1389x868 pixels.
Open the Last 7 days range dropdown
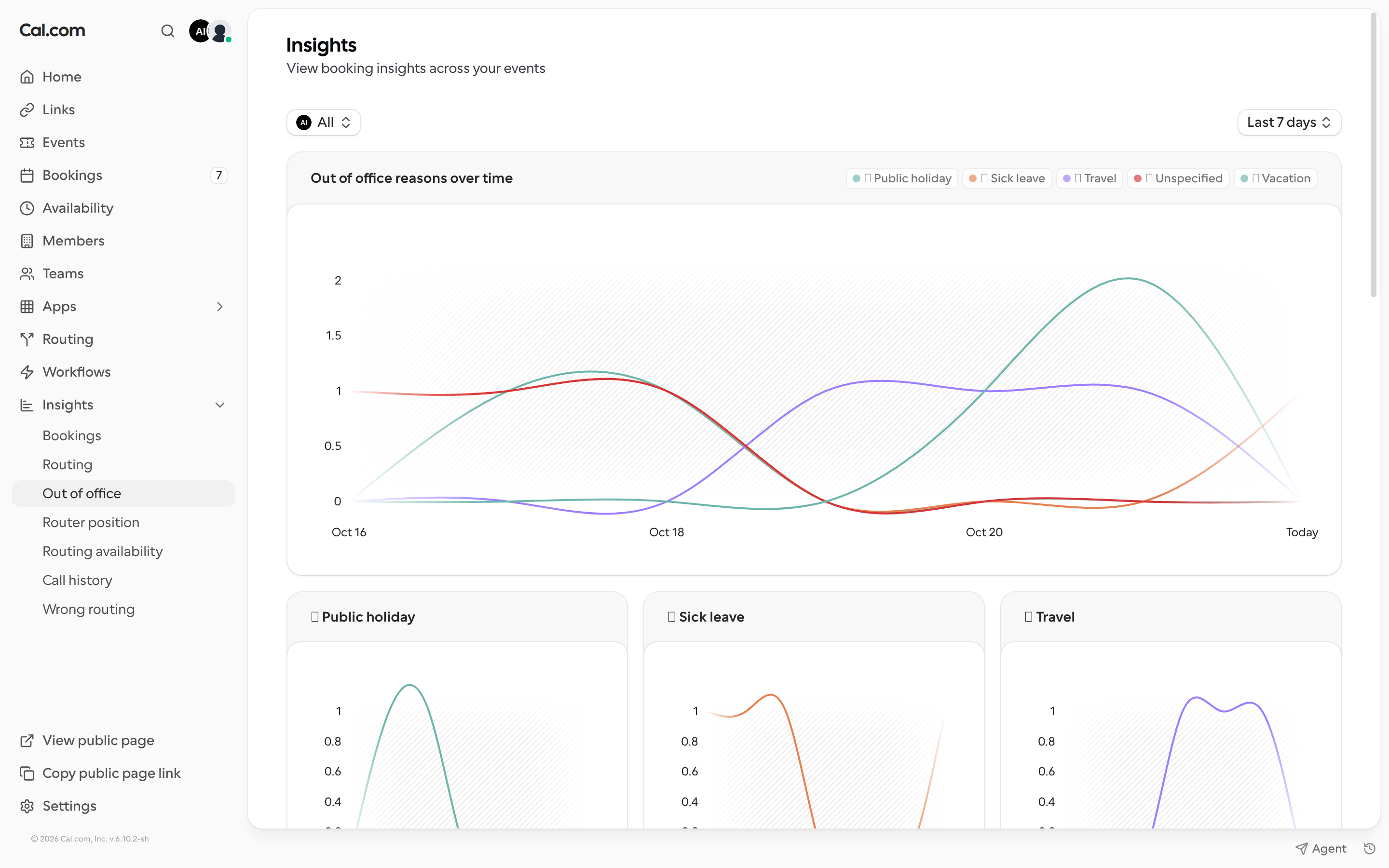click(x=1289, y=122)
